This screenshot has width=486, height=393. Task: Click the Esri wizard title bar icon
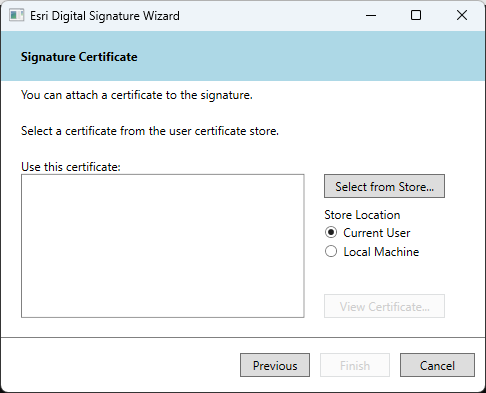(17, 15)
